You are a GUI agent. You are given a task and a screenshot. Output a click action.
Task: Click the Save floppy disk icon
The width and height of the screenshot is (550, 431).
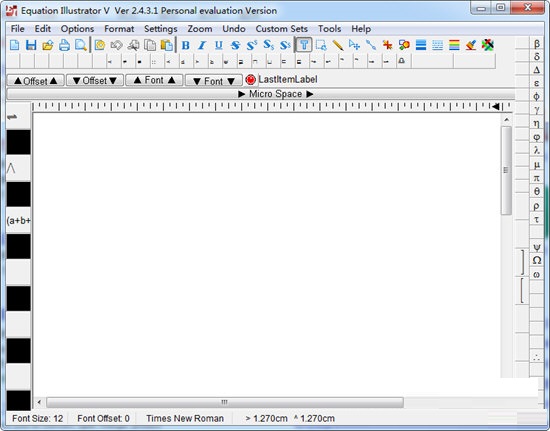31,45
